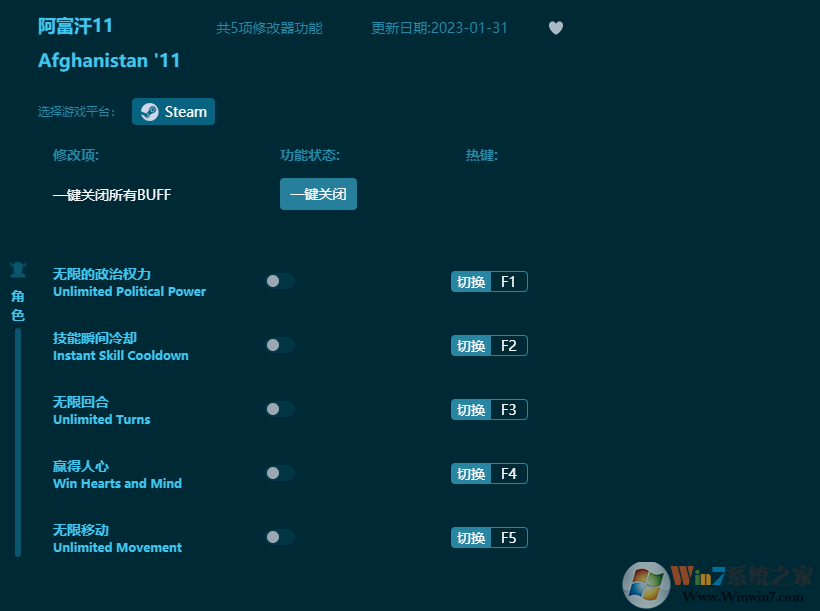
Task: Turn on Unlimited Turns switch
Action: pyautogui.click(x=280, y=409)
